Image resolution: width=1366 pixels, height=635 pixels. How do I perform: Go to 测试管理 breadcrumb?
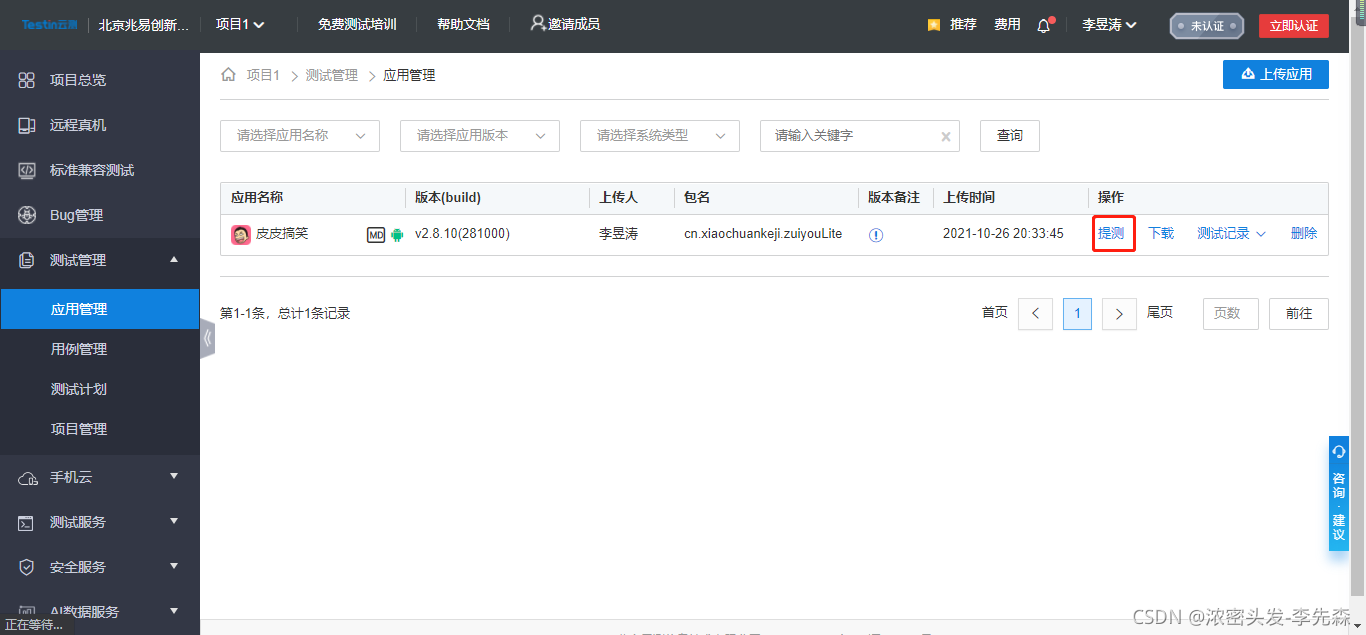tap(332, 75)
